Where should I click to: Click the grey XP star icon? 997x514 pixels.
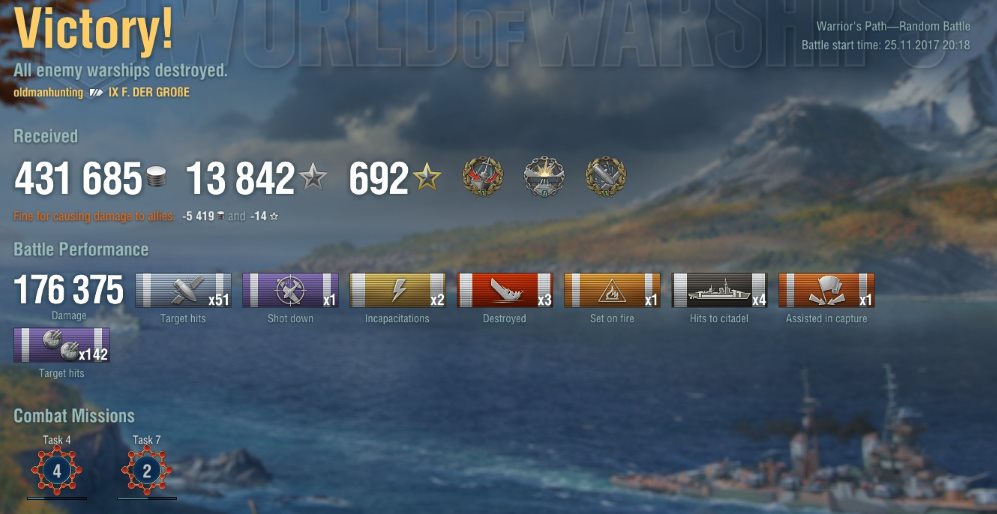(x=313, y=177)
